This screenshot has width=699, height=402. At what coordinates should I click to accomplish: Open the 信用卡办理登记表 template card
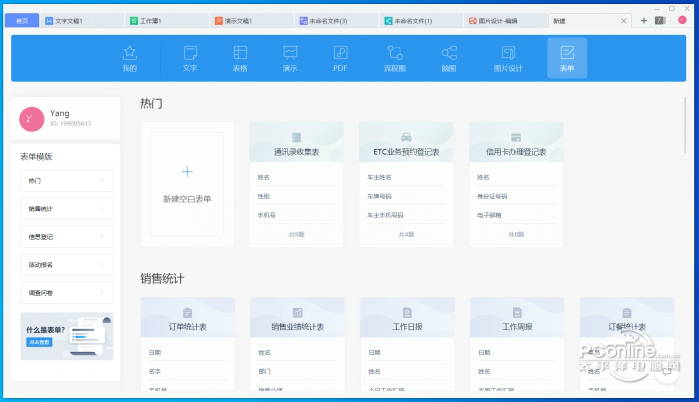(x=516, y=184)
